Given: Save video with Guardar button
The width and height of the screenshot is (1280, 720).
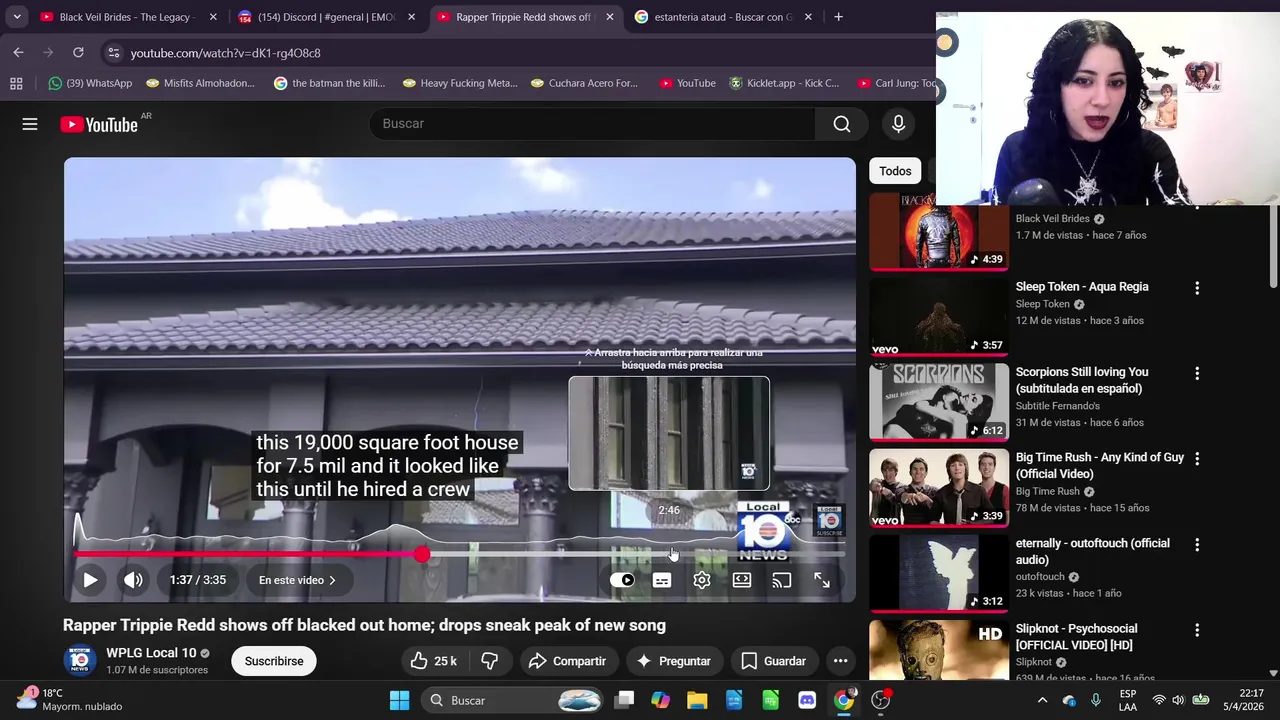Looking at the screenshot, I should pos(773,661).
